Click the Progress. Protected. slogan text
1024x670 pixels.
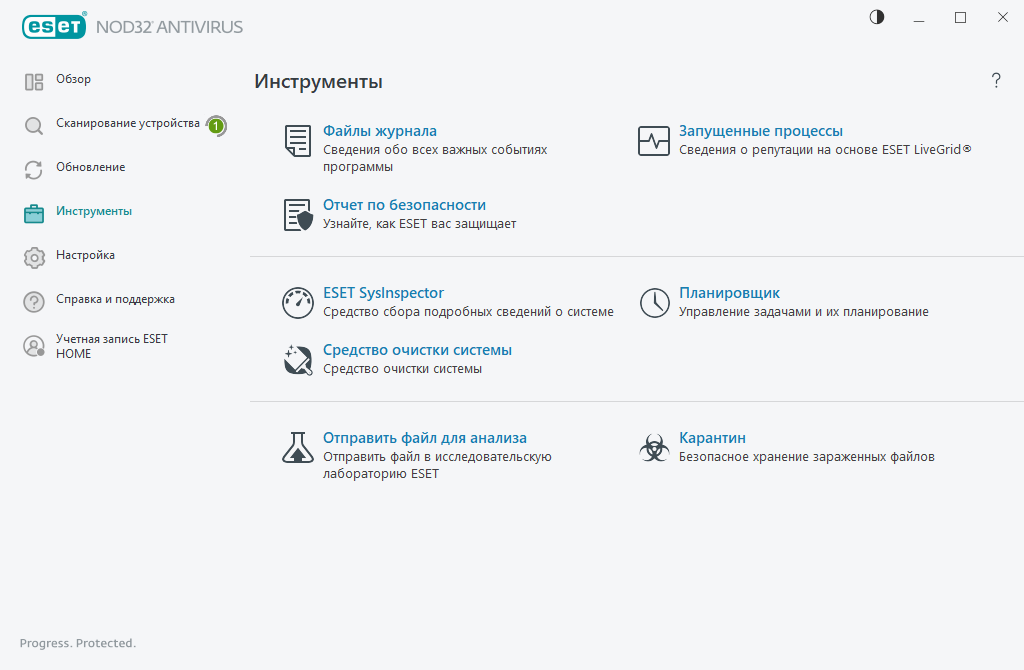click(78, 643)
